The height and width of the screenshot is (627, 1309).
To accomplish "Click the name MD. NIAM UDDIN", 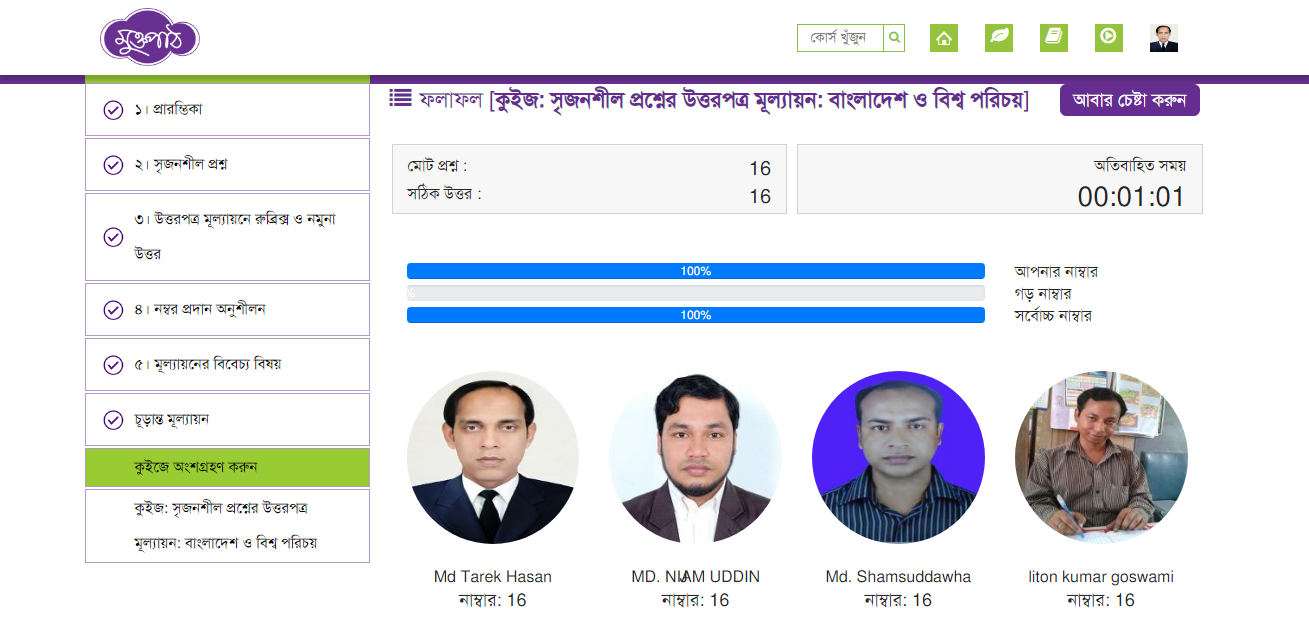I will click(696, 577).
